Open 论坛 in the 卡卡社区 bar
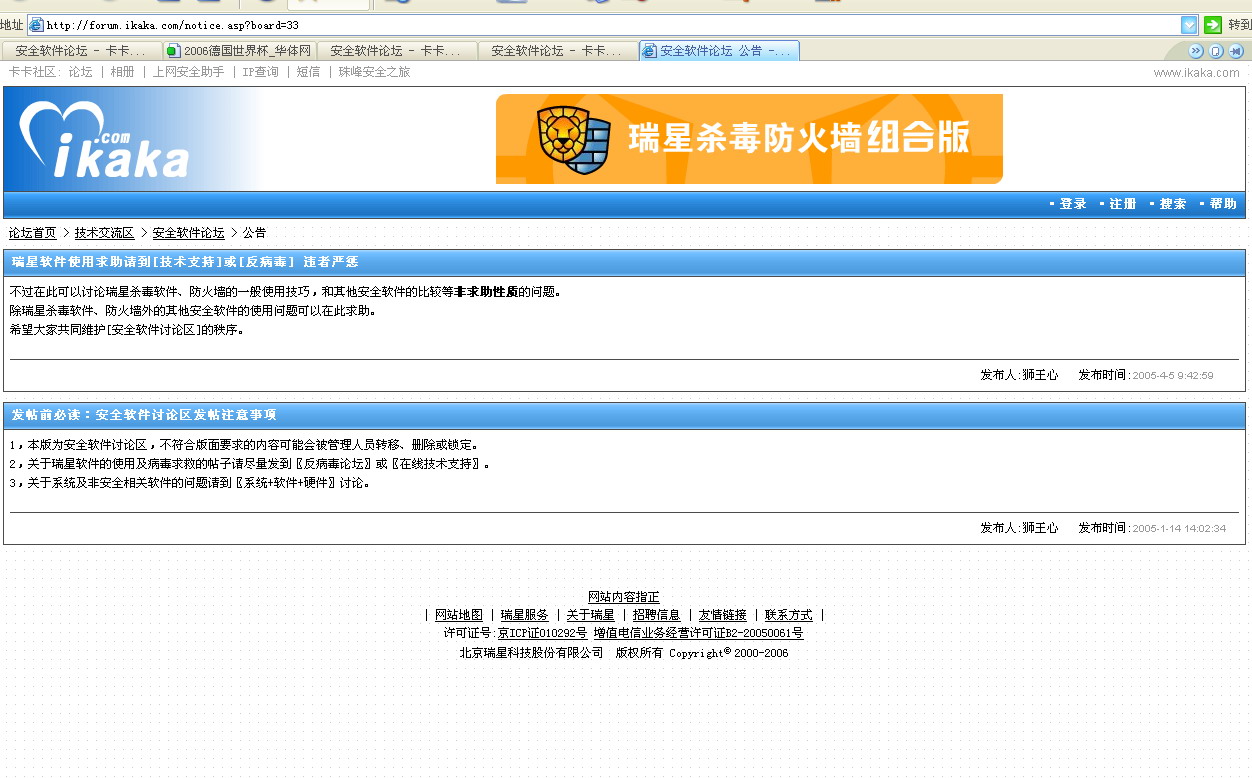 point(80,72)
